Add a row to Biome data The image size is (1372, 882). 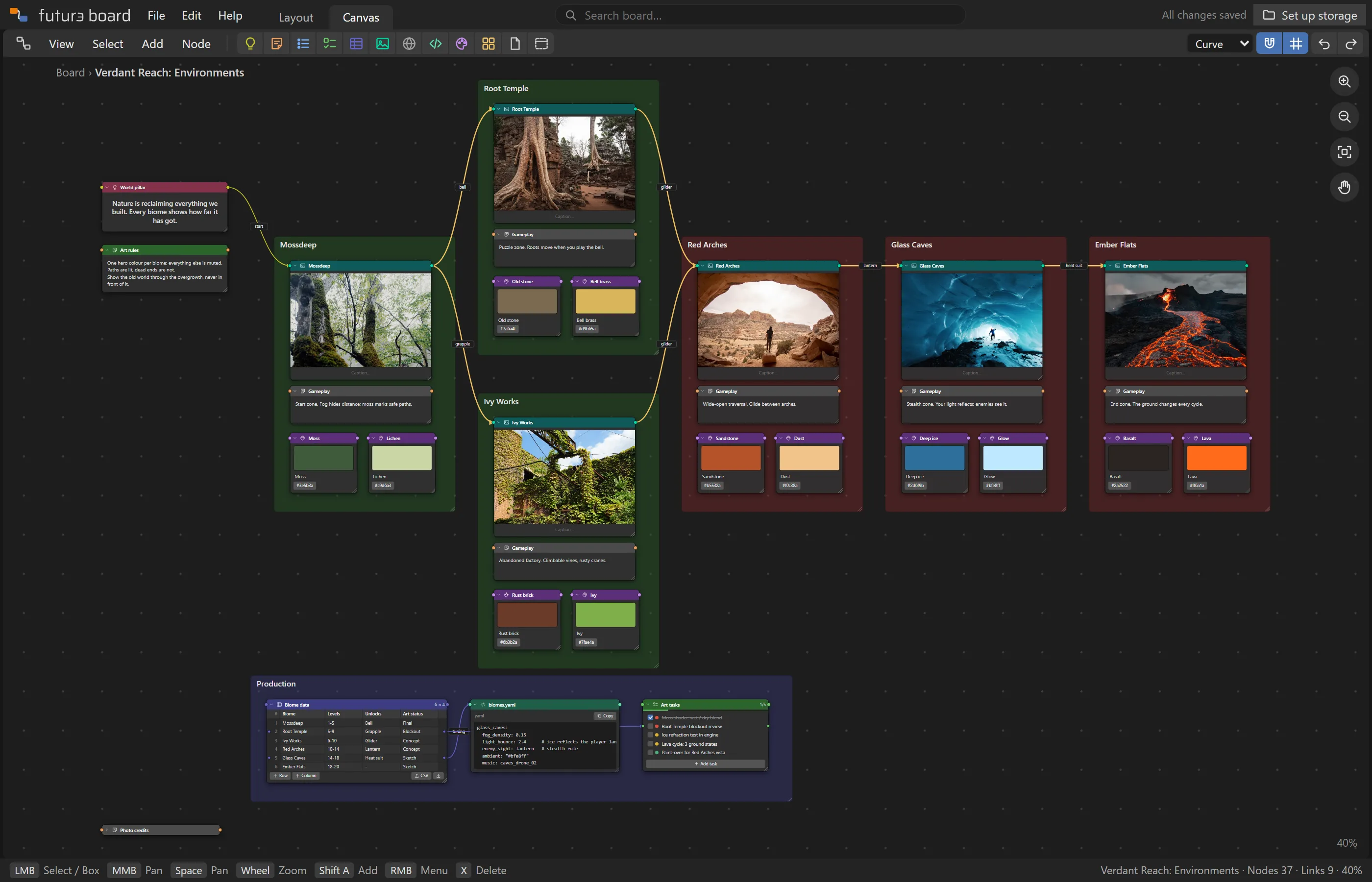[x=281, y=776]
